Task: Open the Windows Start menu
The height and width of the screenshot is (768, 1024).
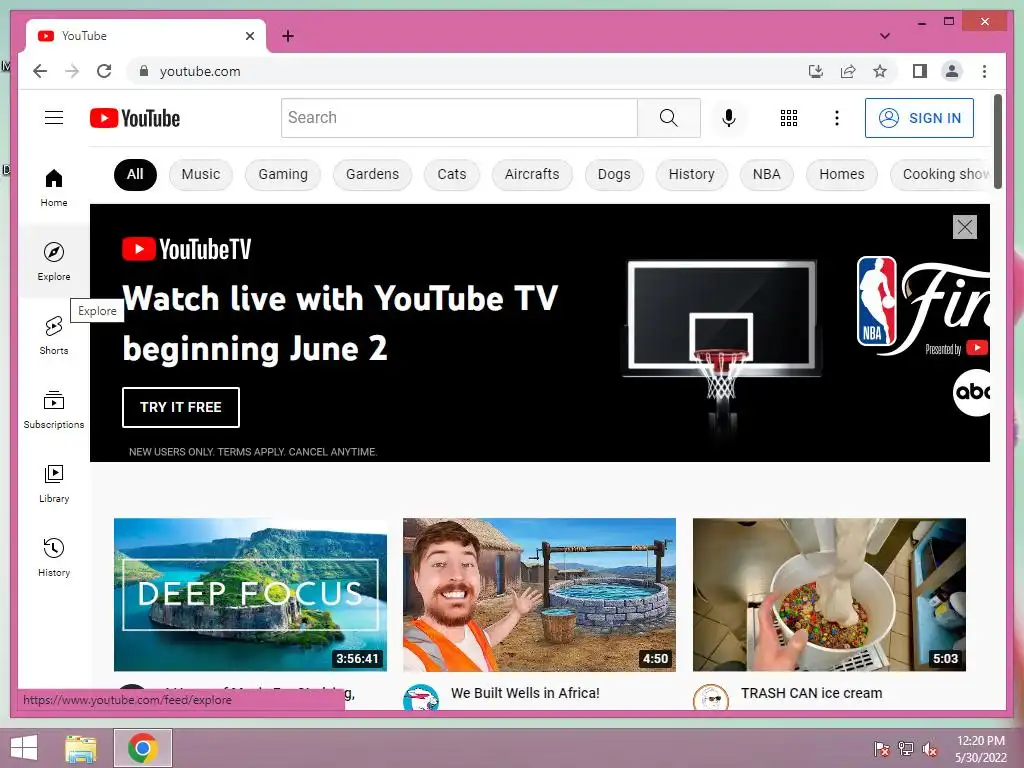Action: (x=24, y=748)
